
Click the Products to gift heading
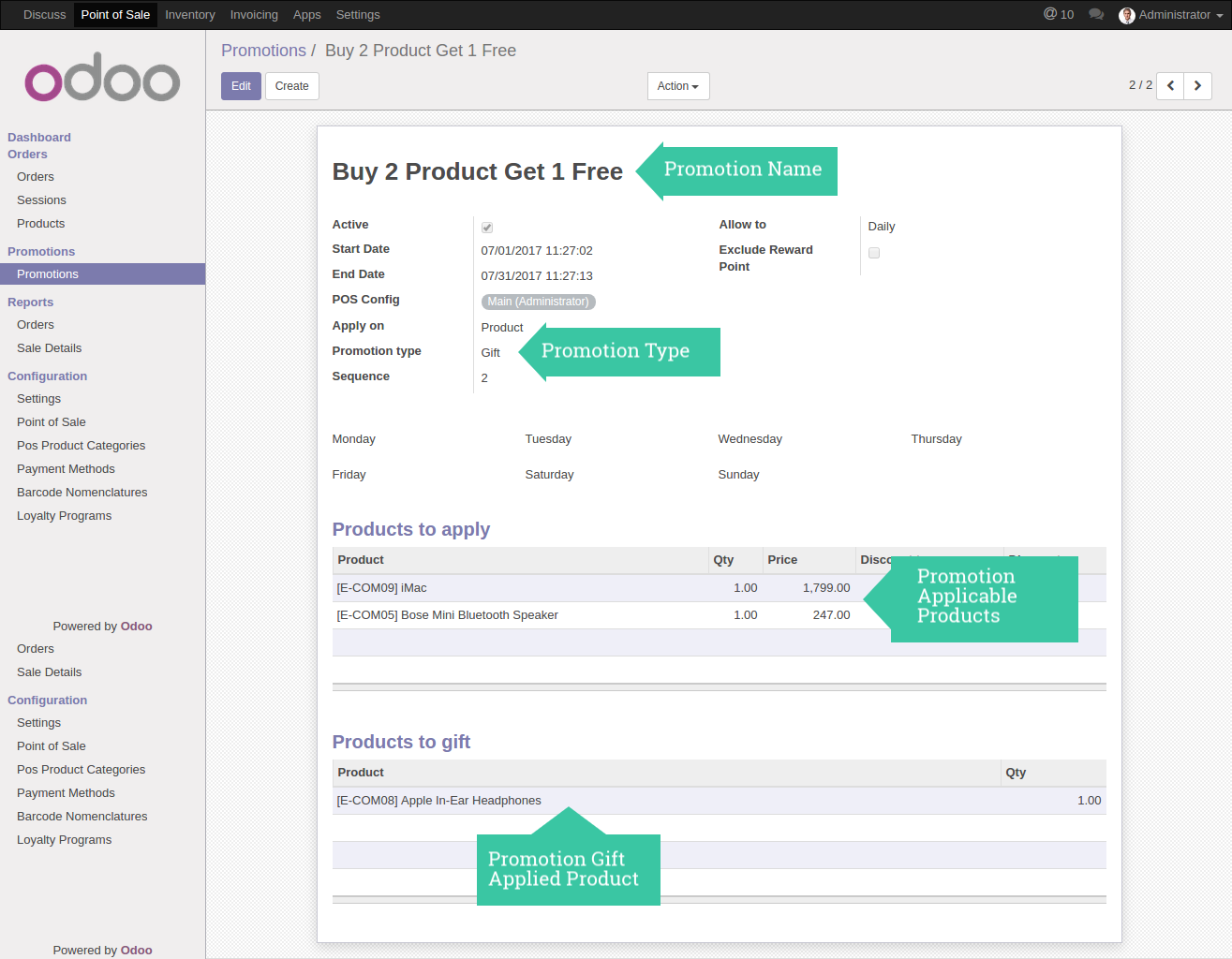coord(401,742)
